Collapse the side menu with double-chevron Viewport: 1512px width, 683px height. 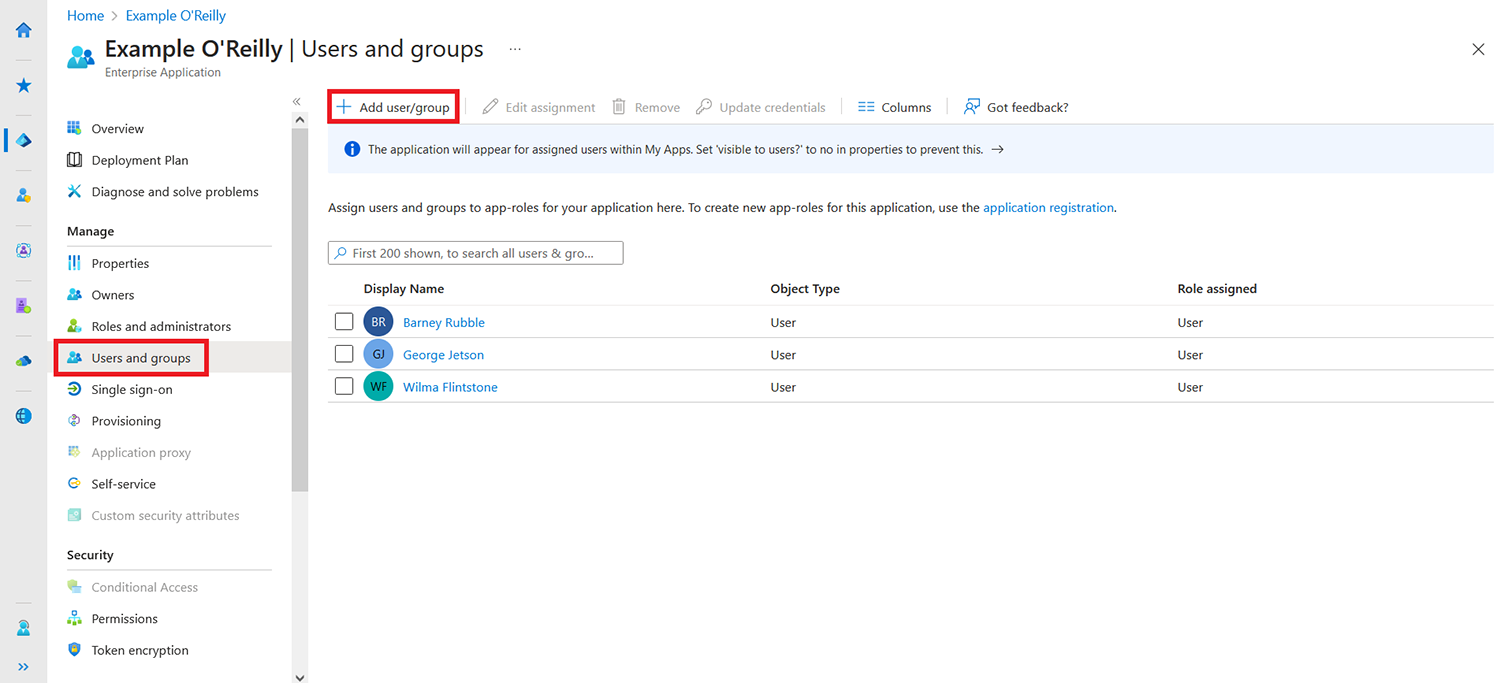click(x=297, y=102)
